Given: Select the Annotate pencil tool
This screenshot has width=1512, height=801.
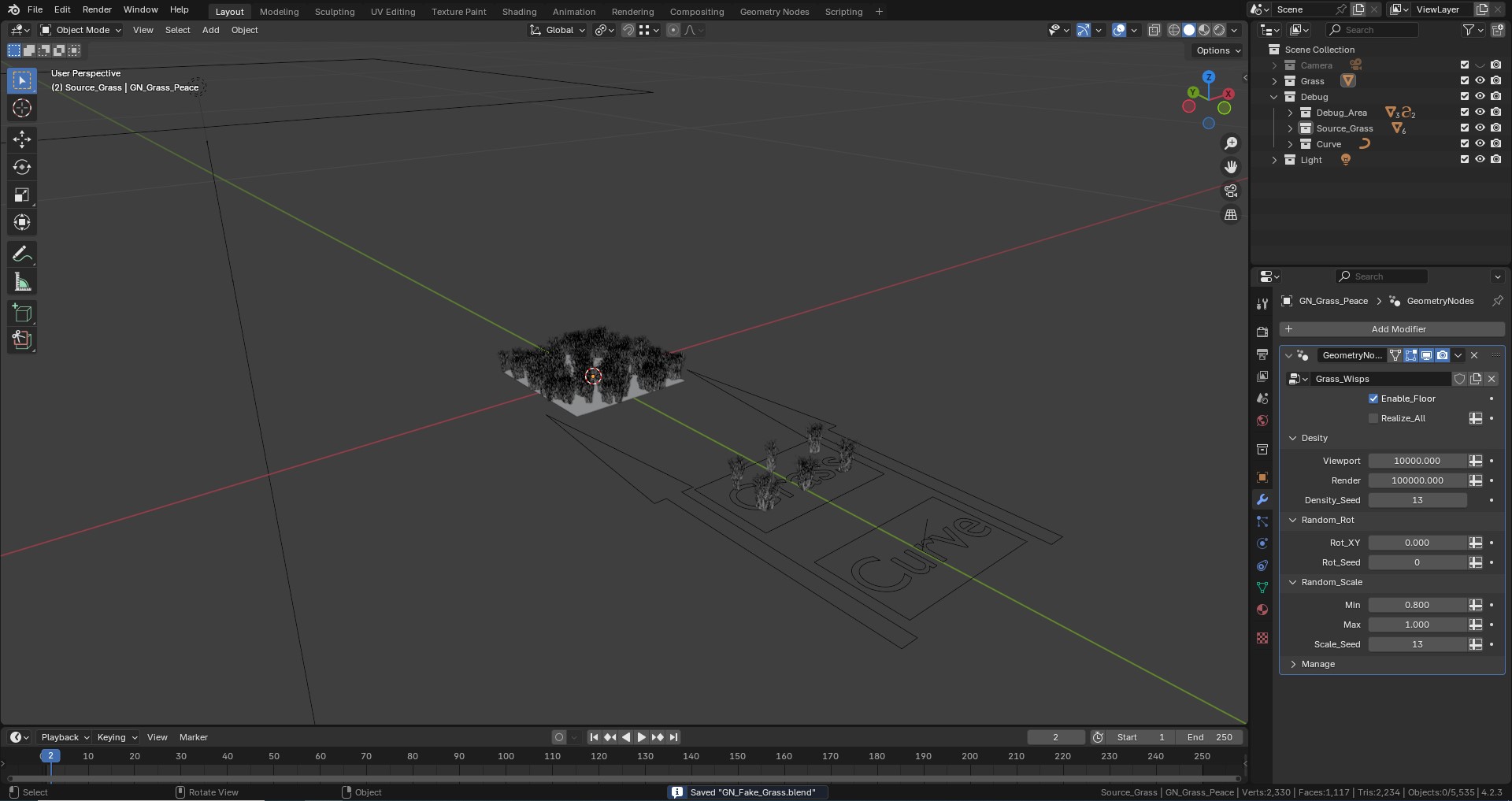Looking at the screenshot, I should tap(22, 254).
